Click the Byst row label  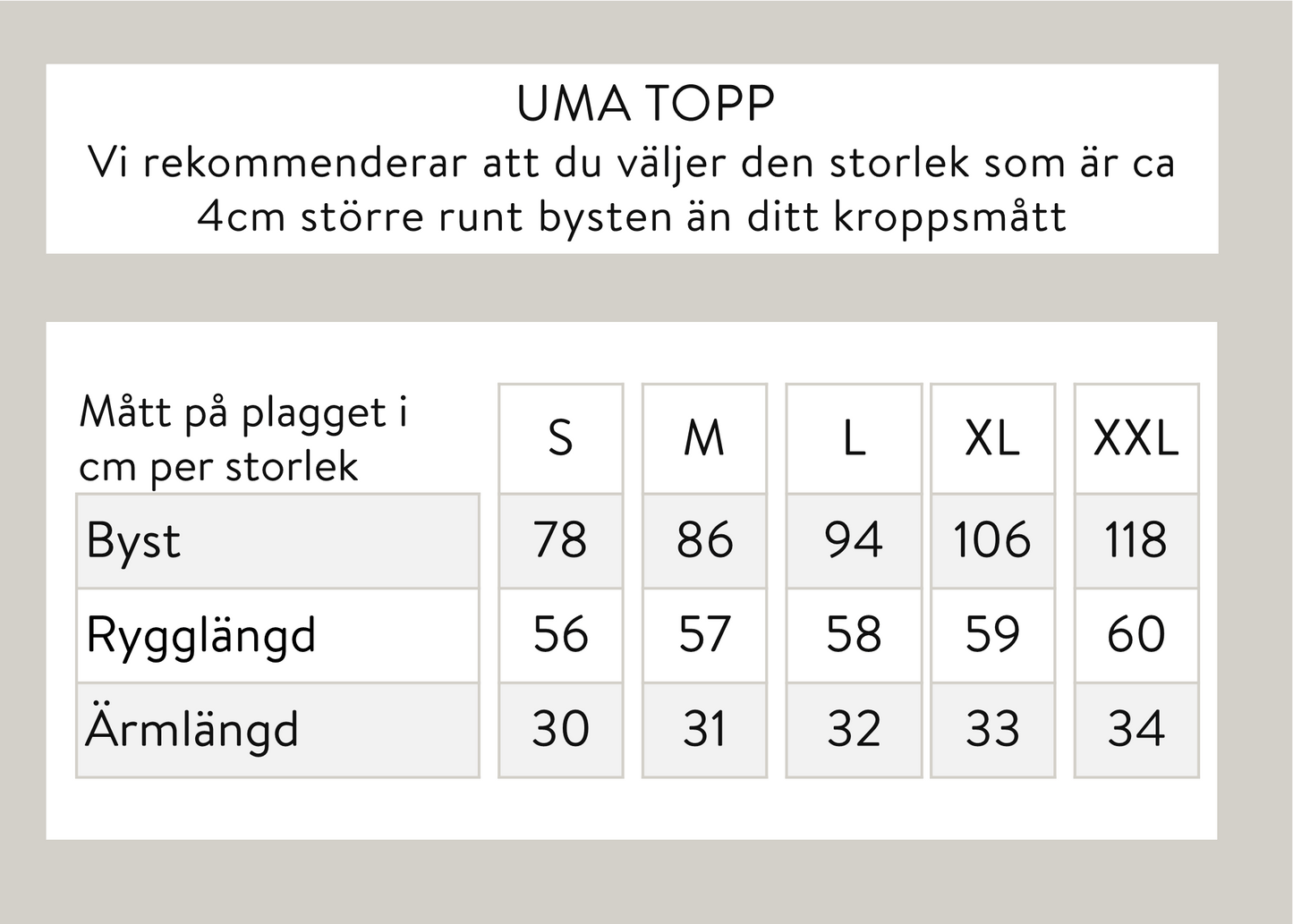point(134,541)
